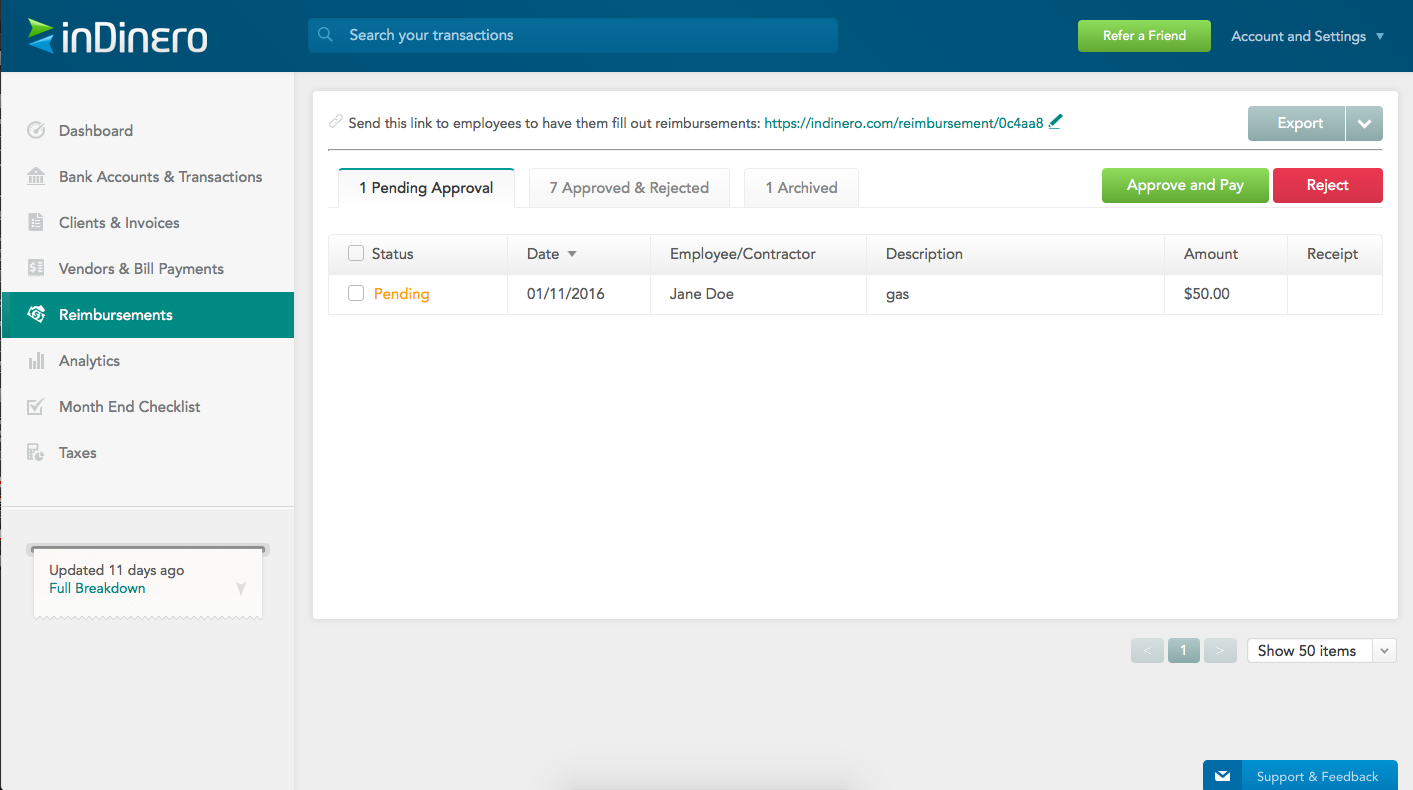This screenshot has height=790, width=1413.
Task: Click Updated 11 days ago text
Action: point(116,570)
